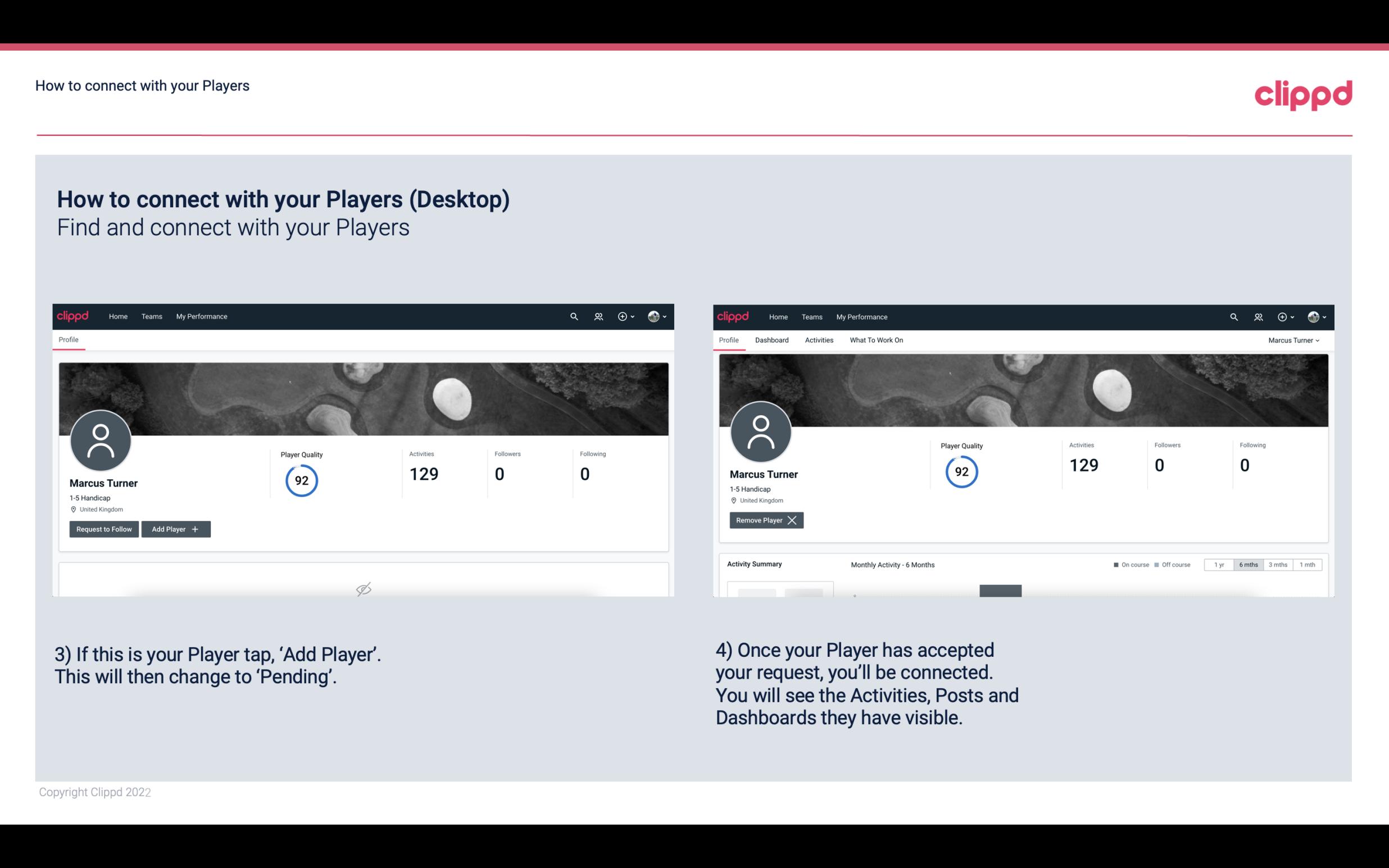
Task: Select the 'My Performance' menu item
Action: pos(200,316)
